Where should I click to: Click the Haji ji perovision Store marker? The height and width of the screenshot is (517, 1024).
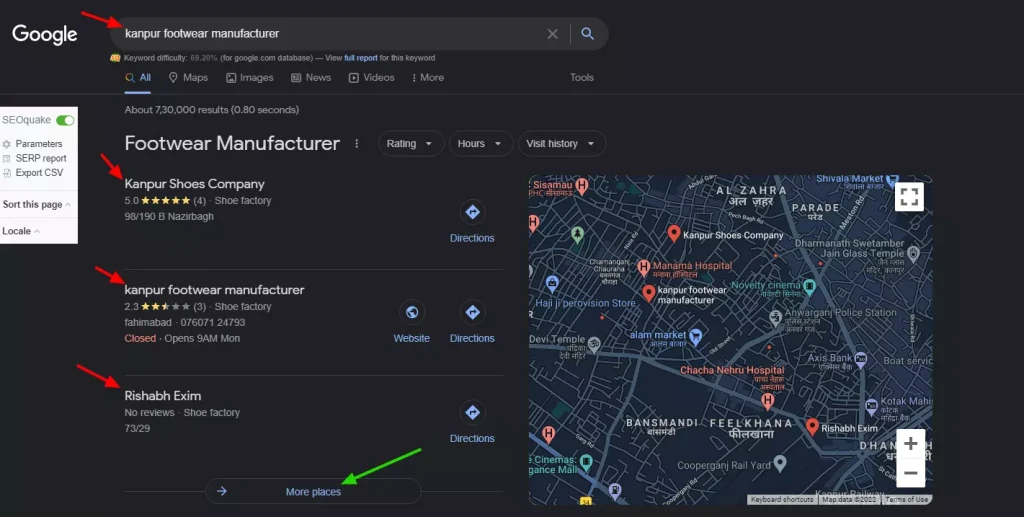[x=552, y=283]
